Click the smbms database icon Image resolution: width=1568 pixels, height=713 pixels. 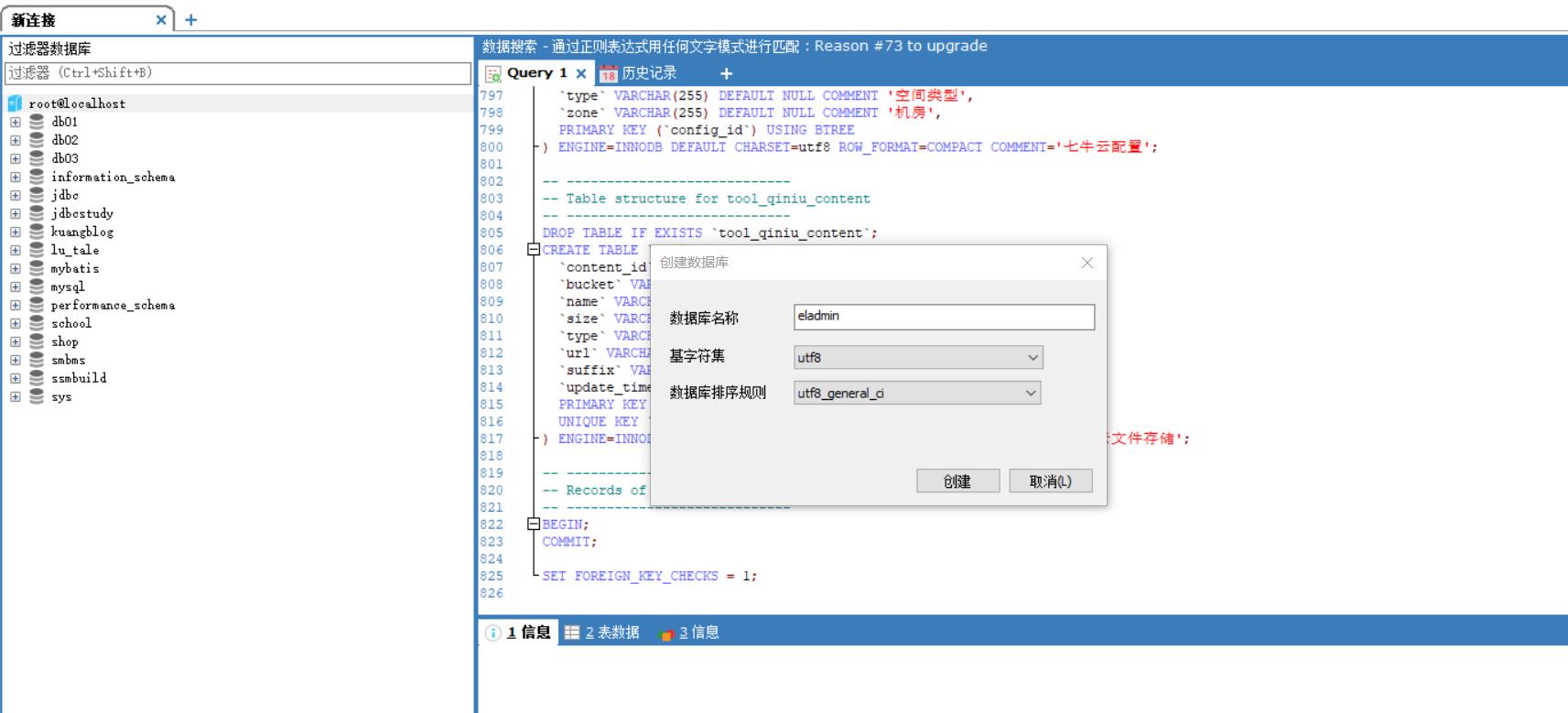point(37,360)
